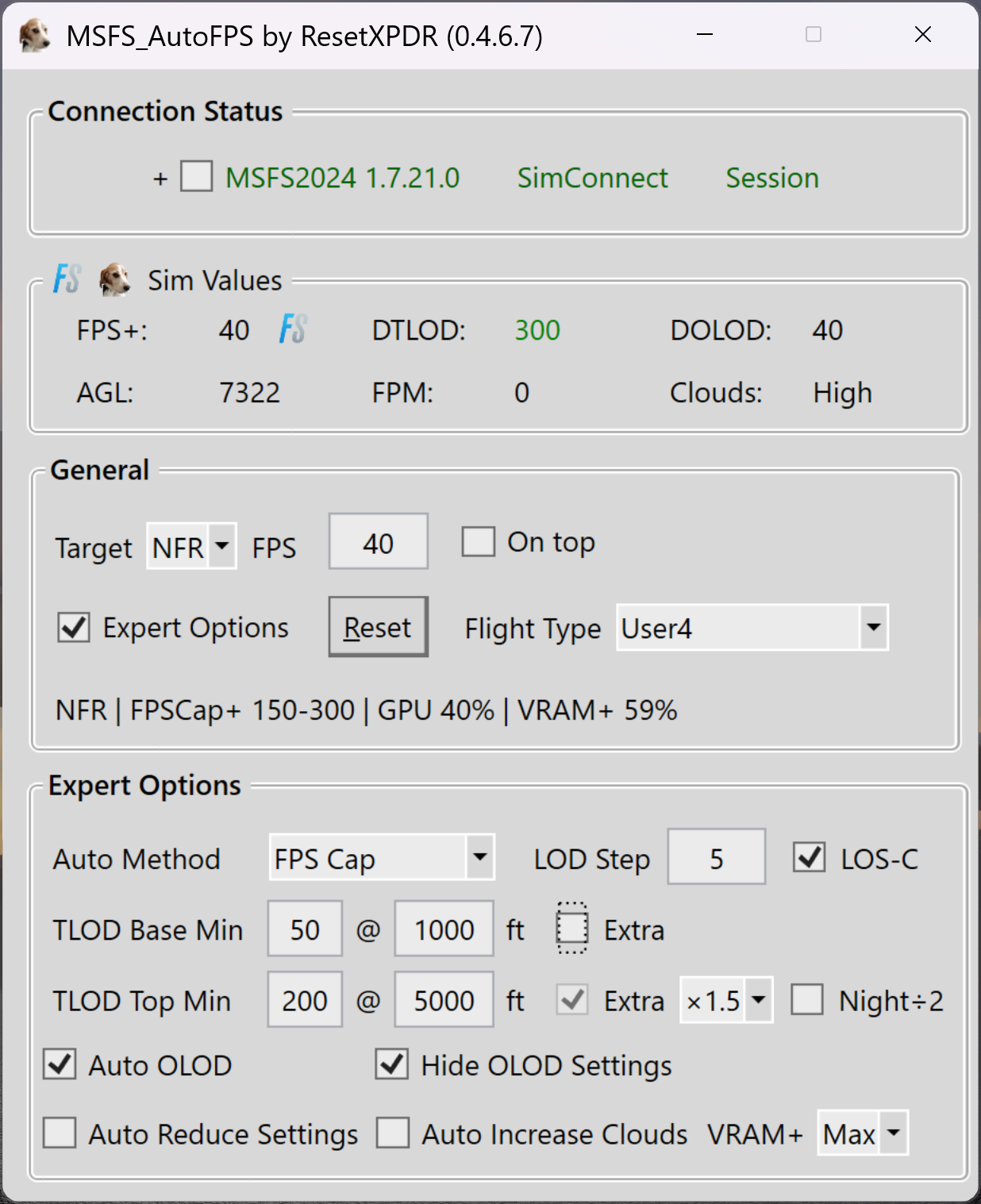Viewport: 981px width, 1204px height.
Task: Enable Auto Reduce Settings checkbox
Action: [60, 1133]
